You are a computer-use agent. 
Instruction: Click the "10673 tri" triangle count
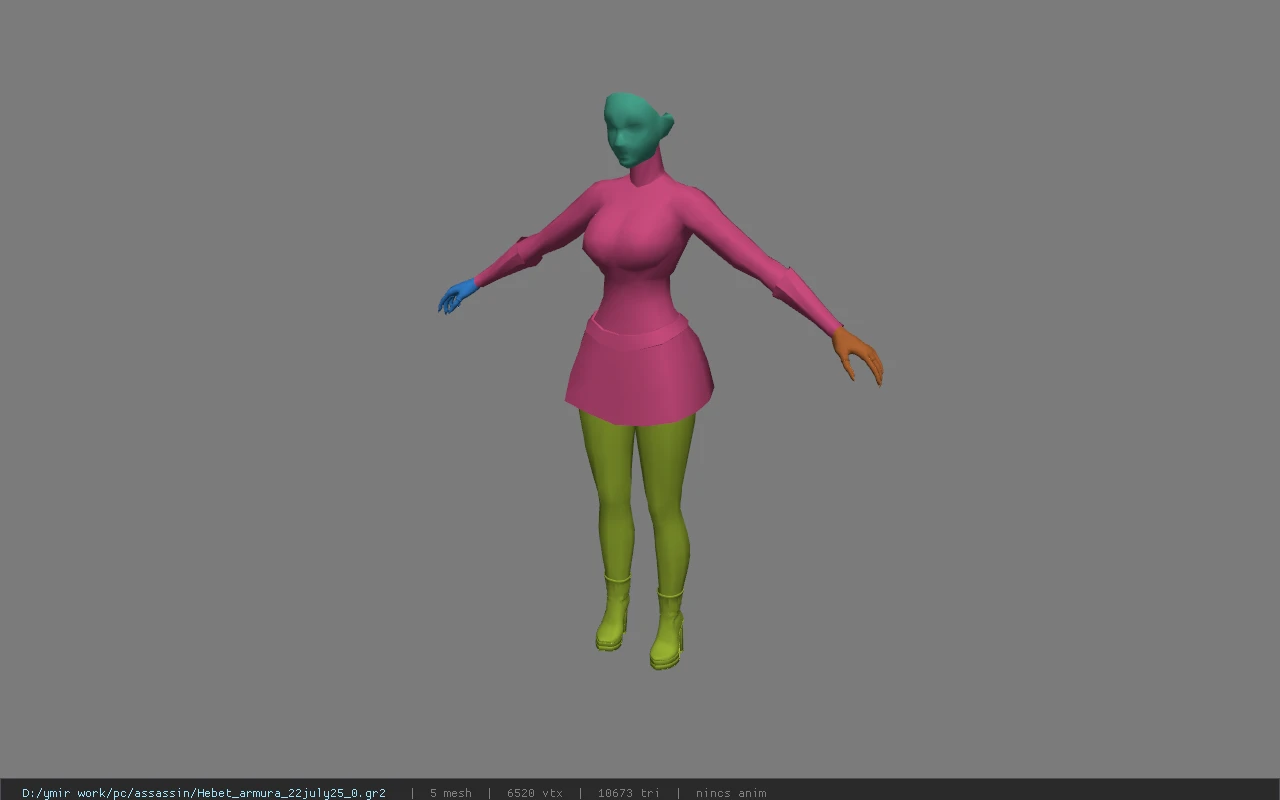629,793
